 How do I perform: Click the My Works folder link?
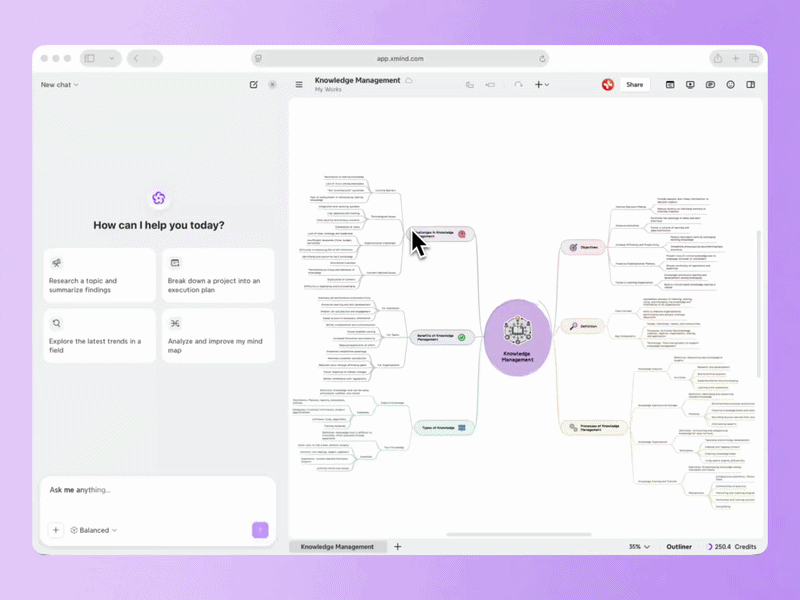pyautogui.click(x=328, y=90)
